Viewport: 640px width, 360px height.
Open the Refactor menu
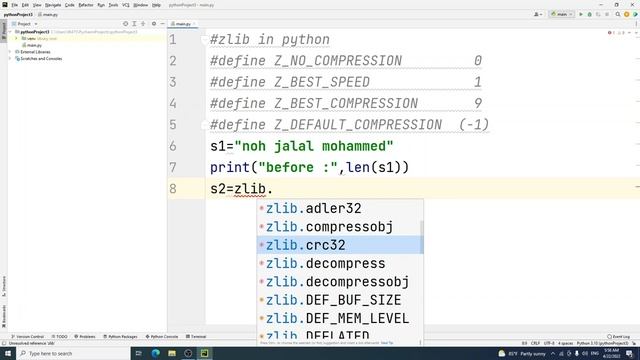click(x=86, y=5)
